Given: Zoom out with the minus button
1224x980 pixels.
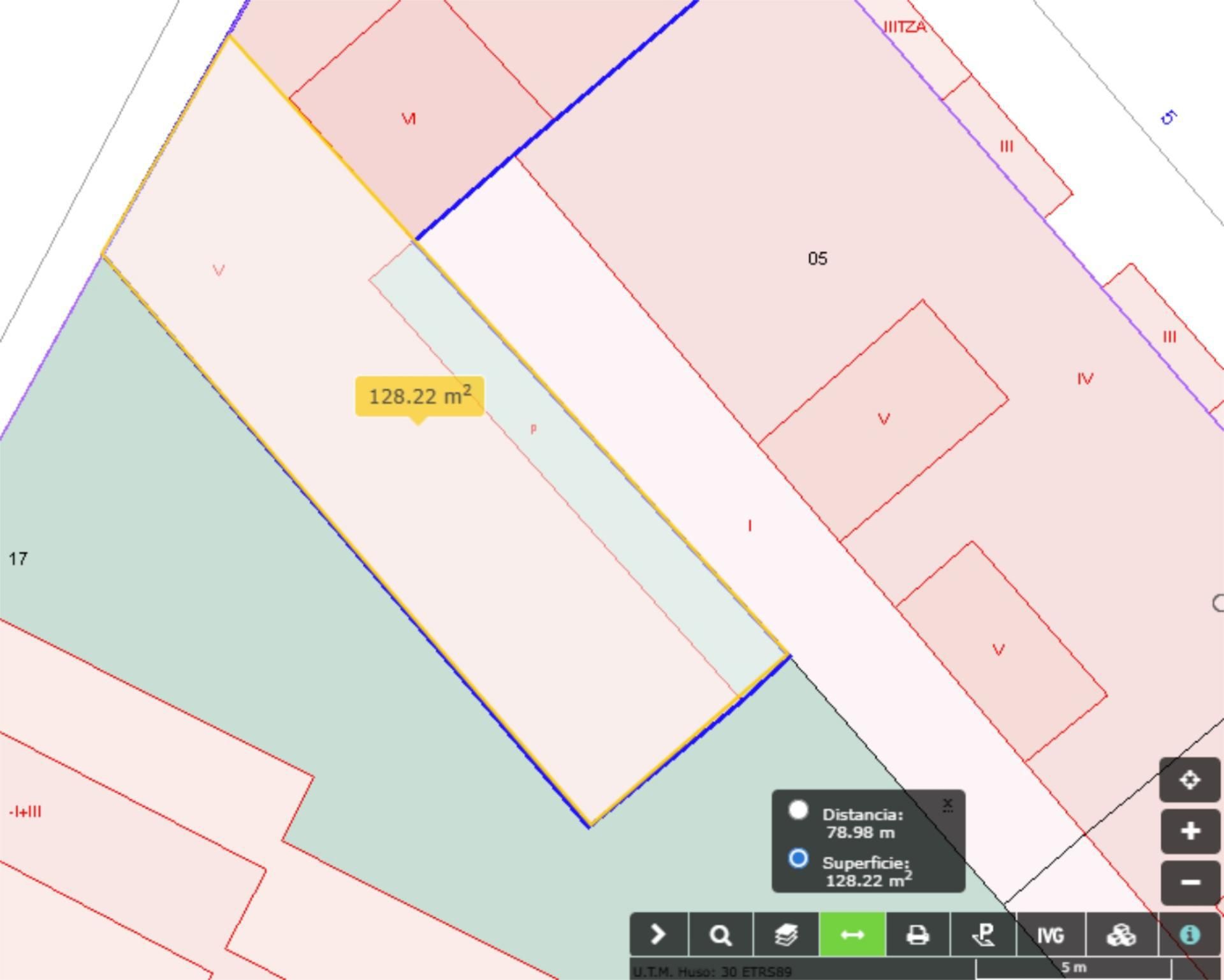Looking at the screenshot, I should click(x=1190, y=882).
